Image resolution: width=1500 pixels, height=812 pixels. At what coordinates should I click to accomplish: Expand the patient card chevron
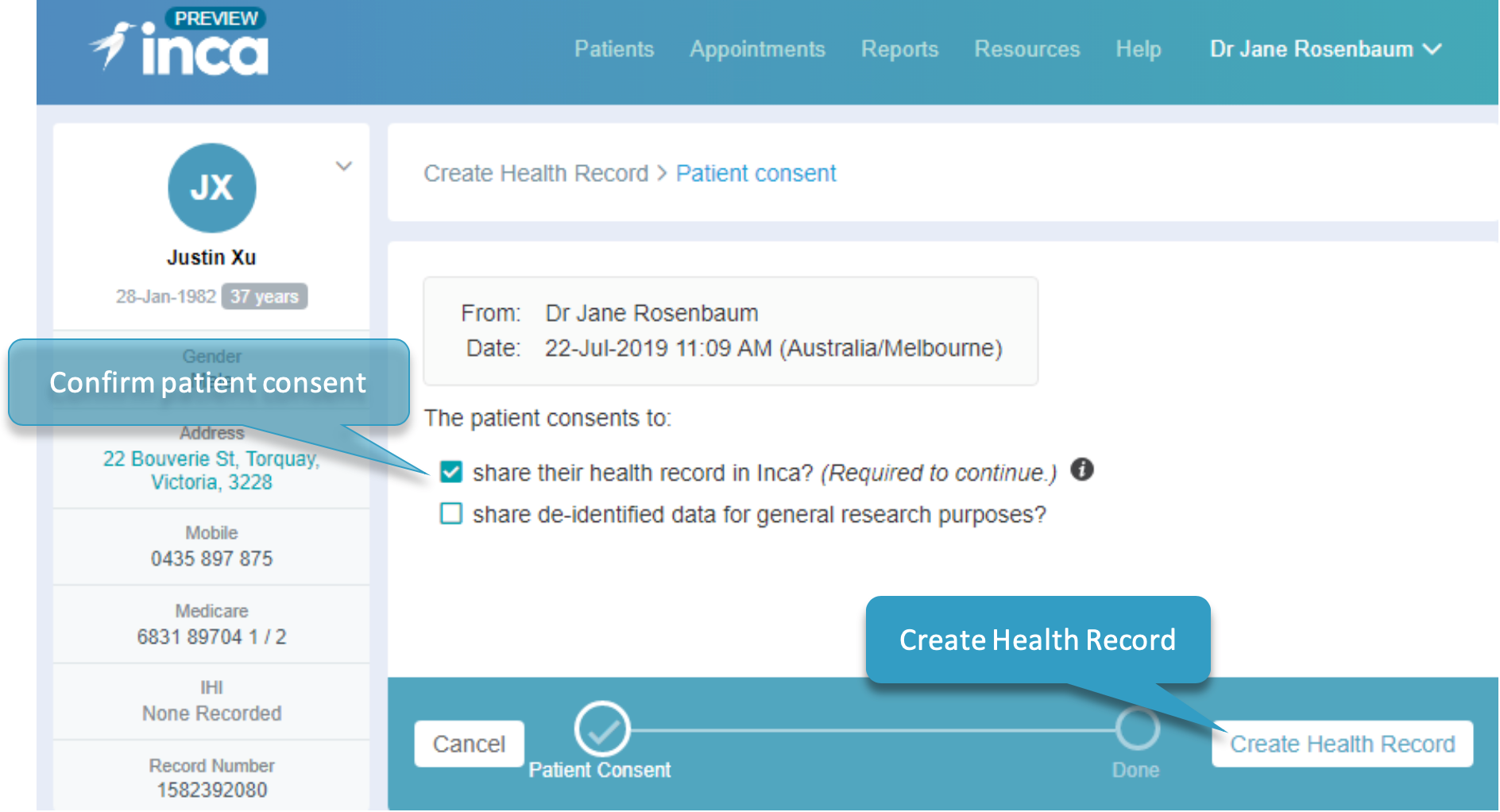click(343, 166)
